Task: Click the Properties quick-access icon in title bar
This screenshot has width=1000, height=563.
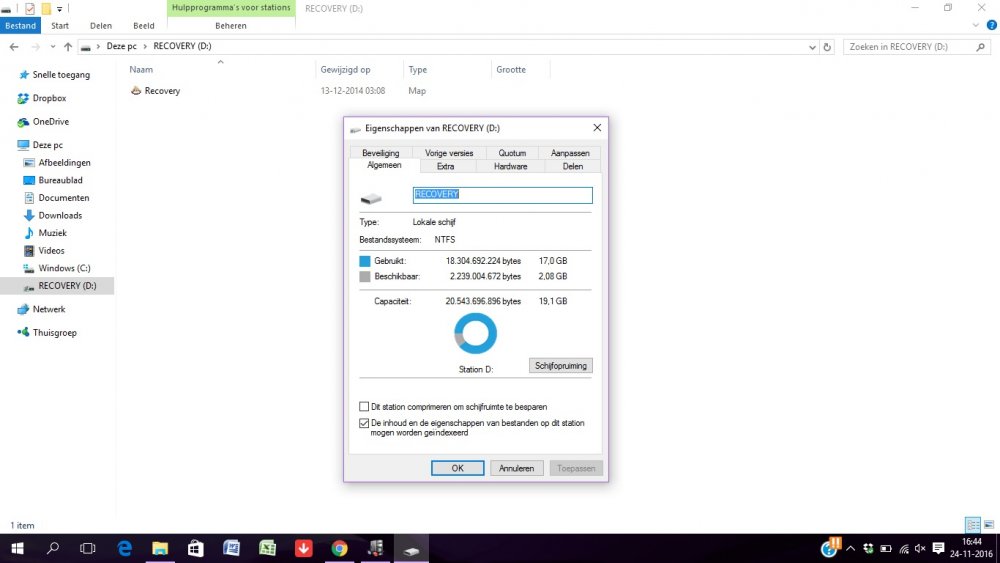Action: point(29,9)
